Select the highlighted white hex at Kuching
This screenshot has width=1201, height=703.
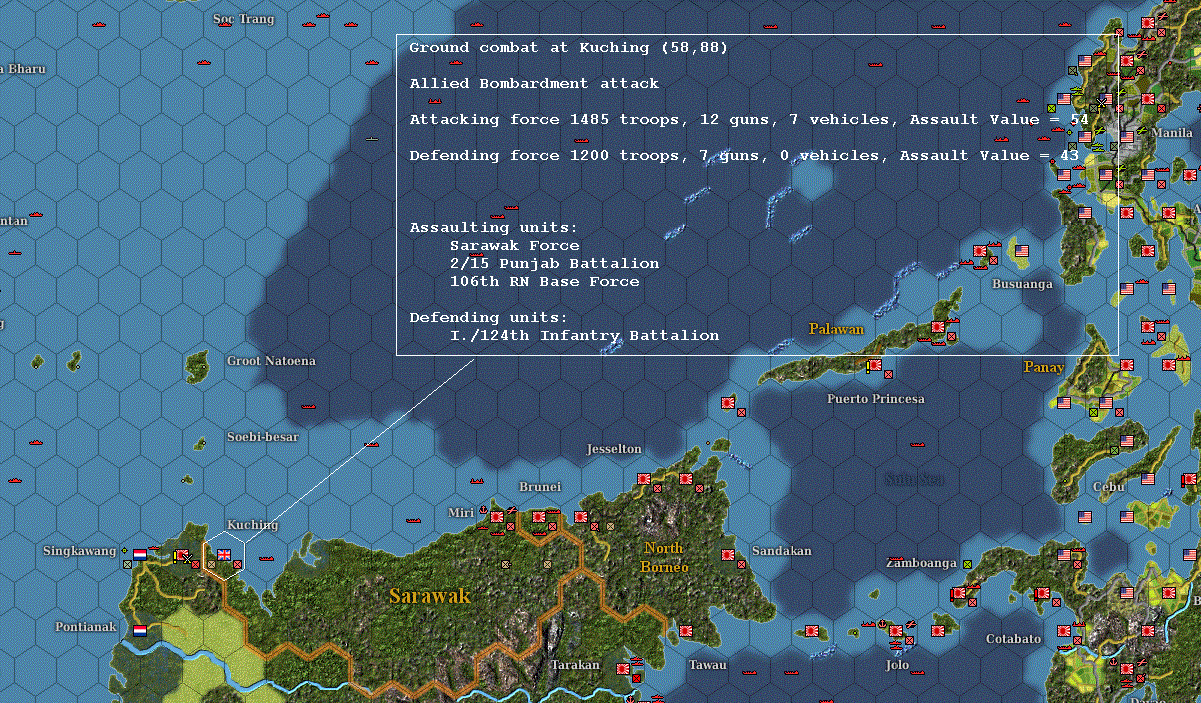click(224, 555)
